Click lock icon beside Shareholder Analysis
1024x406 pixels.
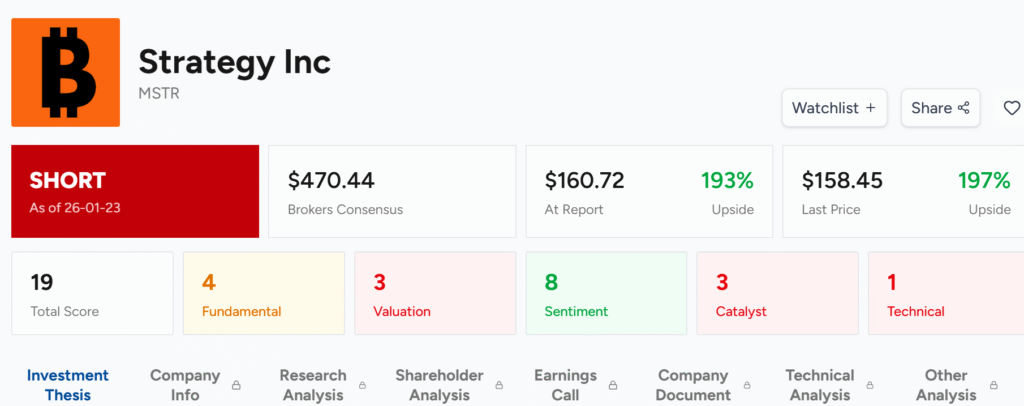[501, 385]
